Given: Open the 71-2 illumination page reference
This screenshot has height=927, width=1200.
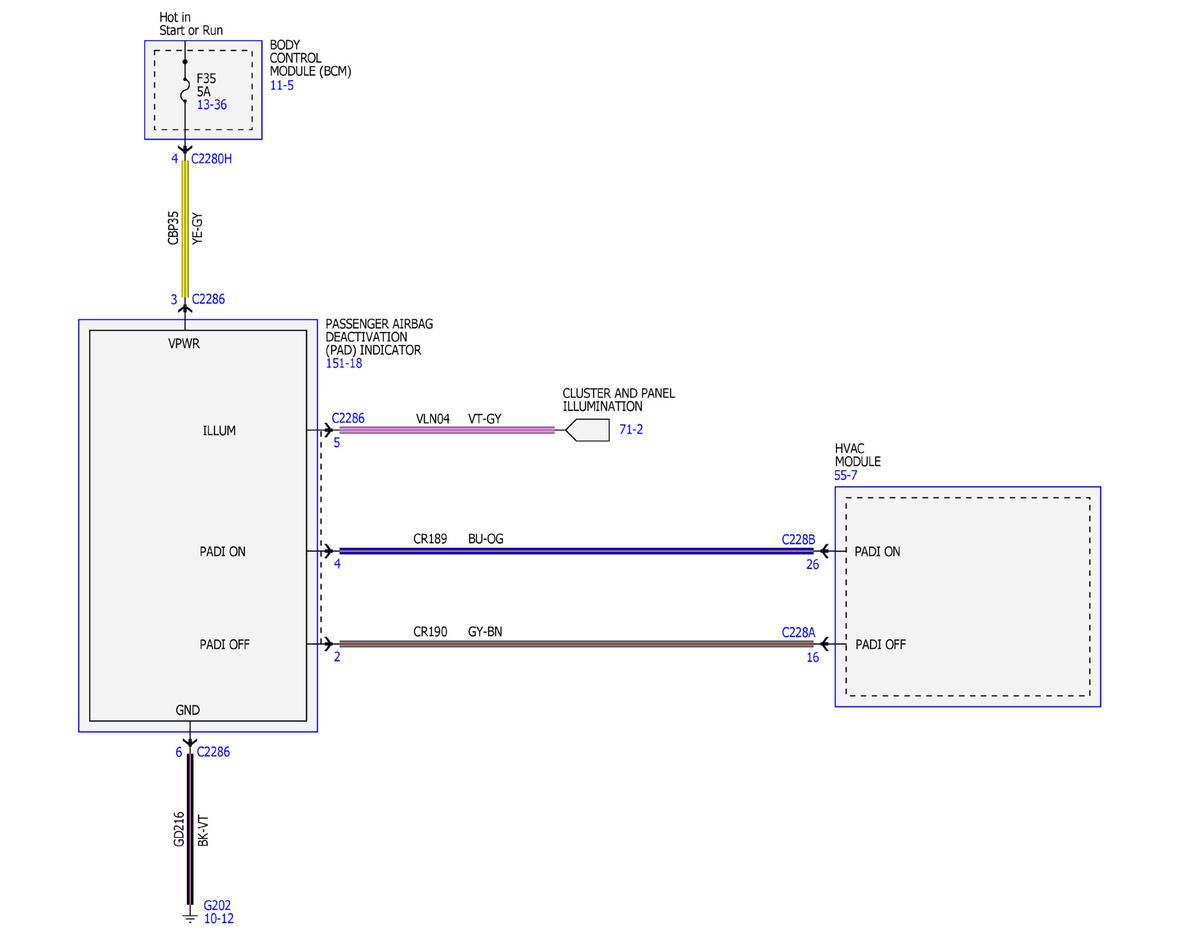Looking at the screenshot, I should click(x=631, y=430).
